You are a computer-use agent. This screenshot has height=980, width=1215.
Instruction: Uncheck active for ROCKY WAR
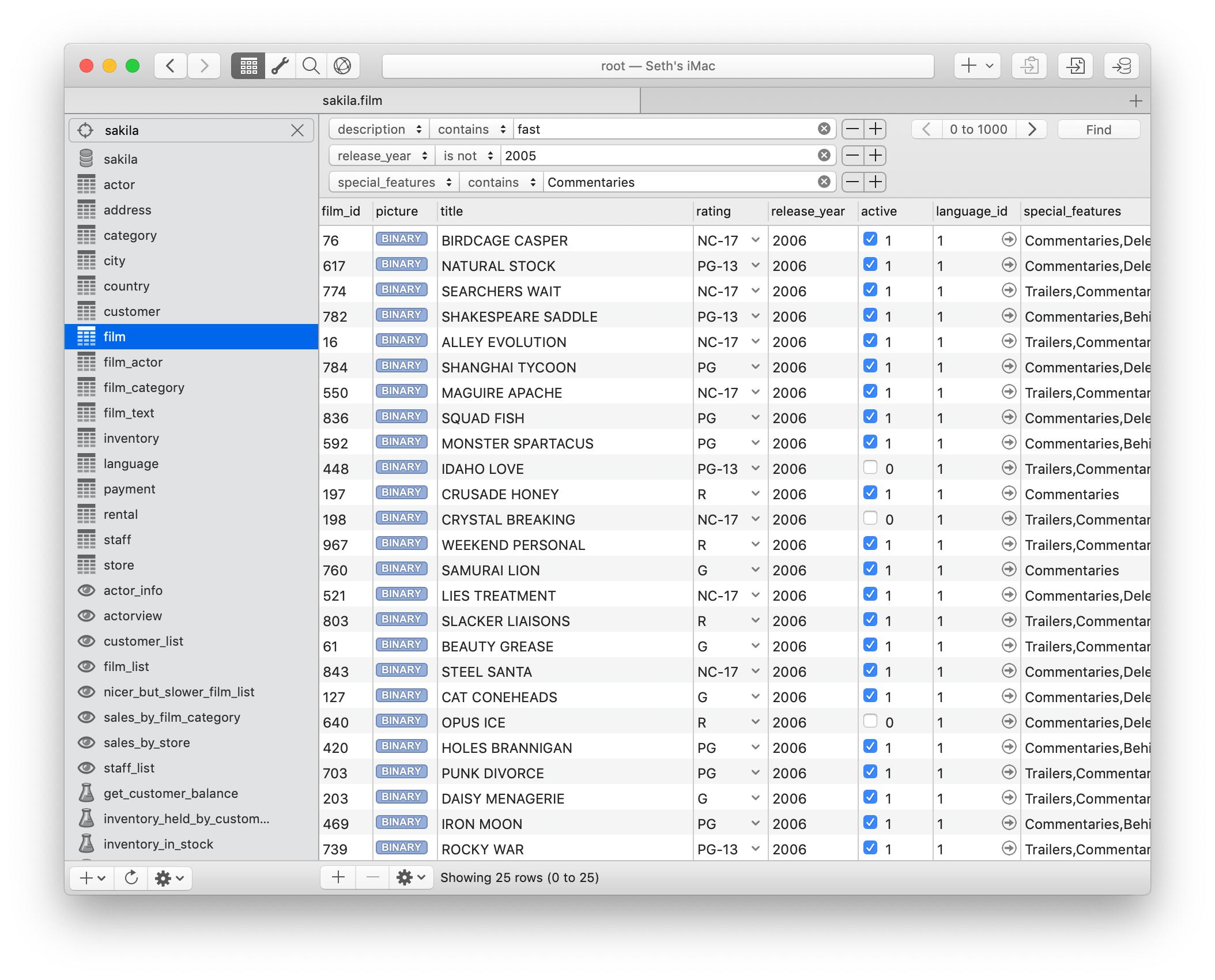[870, 848]
